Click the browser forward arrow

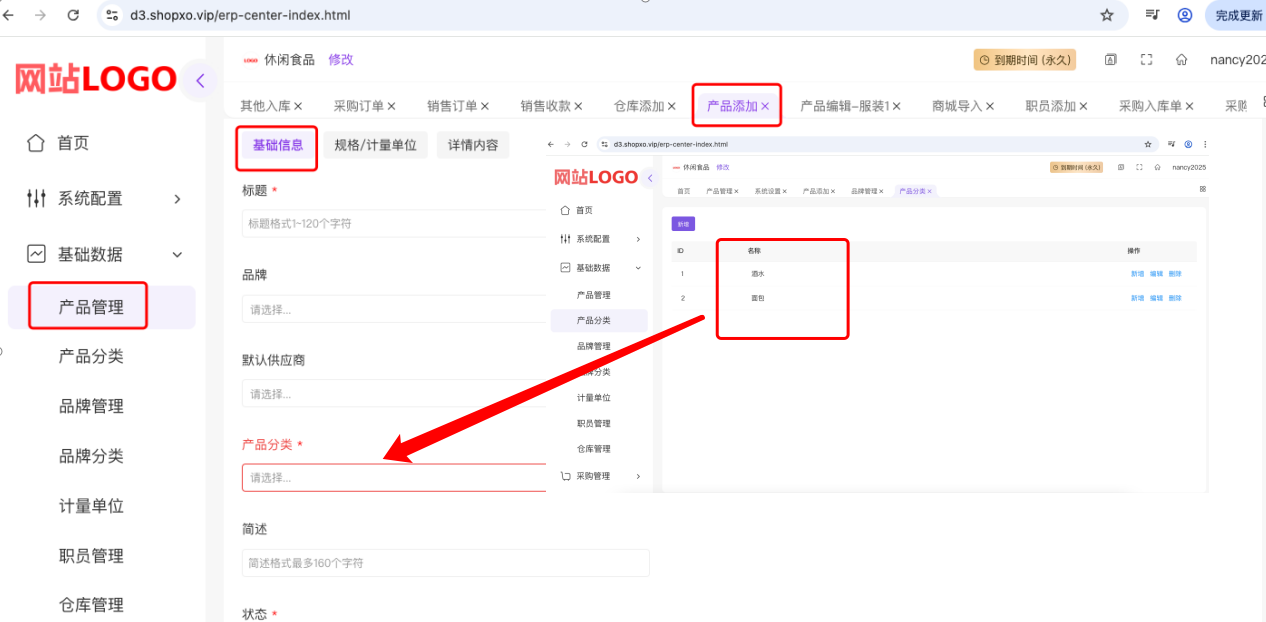(x=40, y=15)
